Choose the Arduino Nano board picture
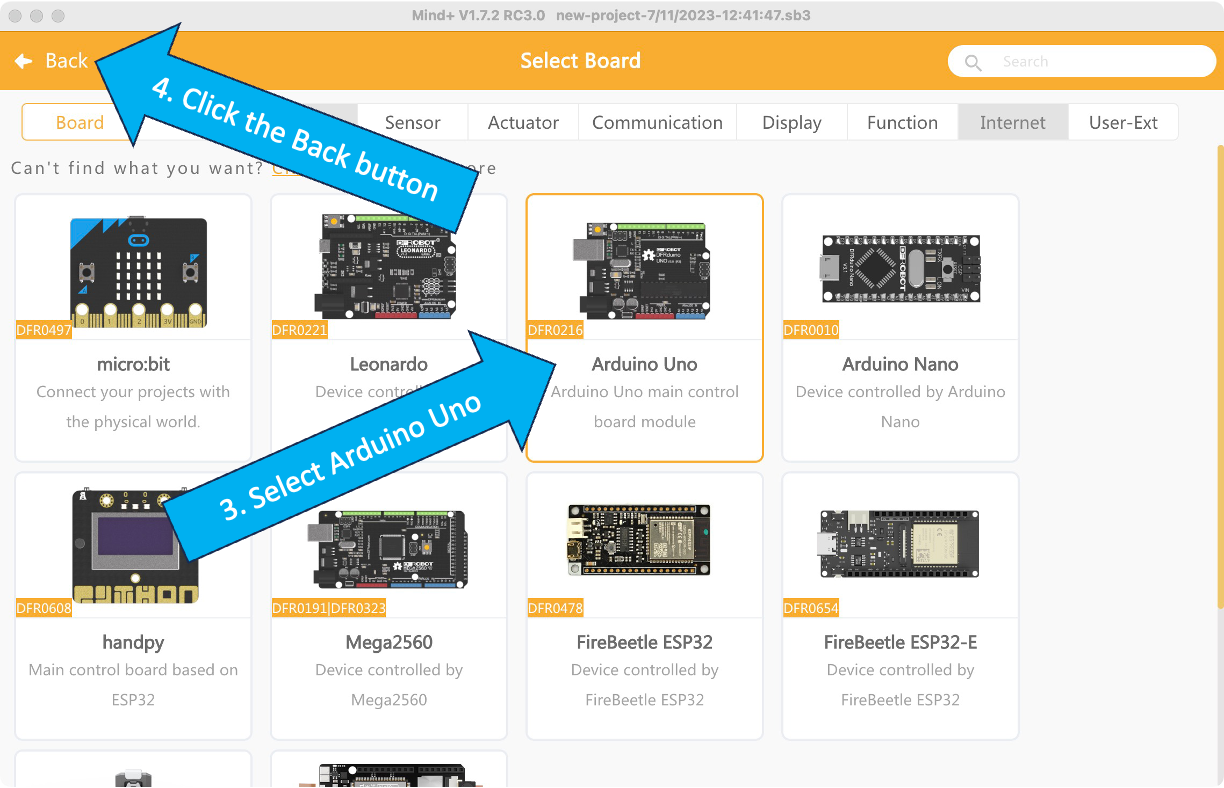Viewport: 1224px width, 788px height. click(900, 269)
